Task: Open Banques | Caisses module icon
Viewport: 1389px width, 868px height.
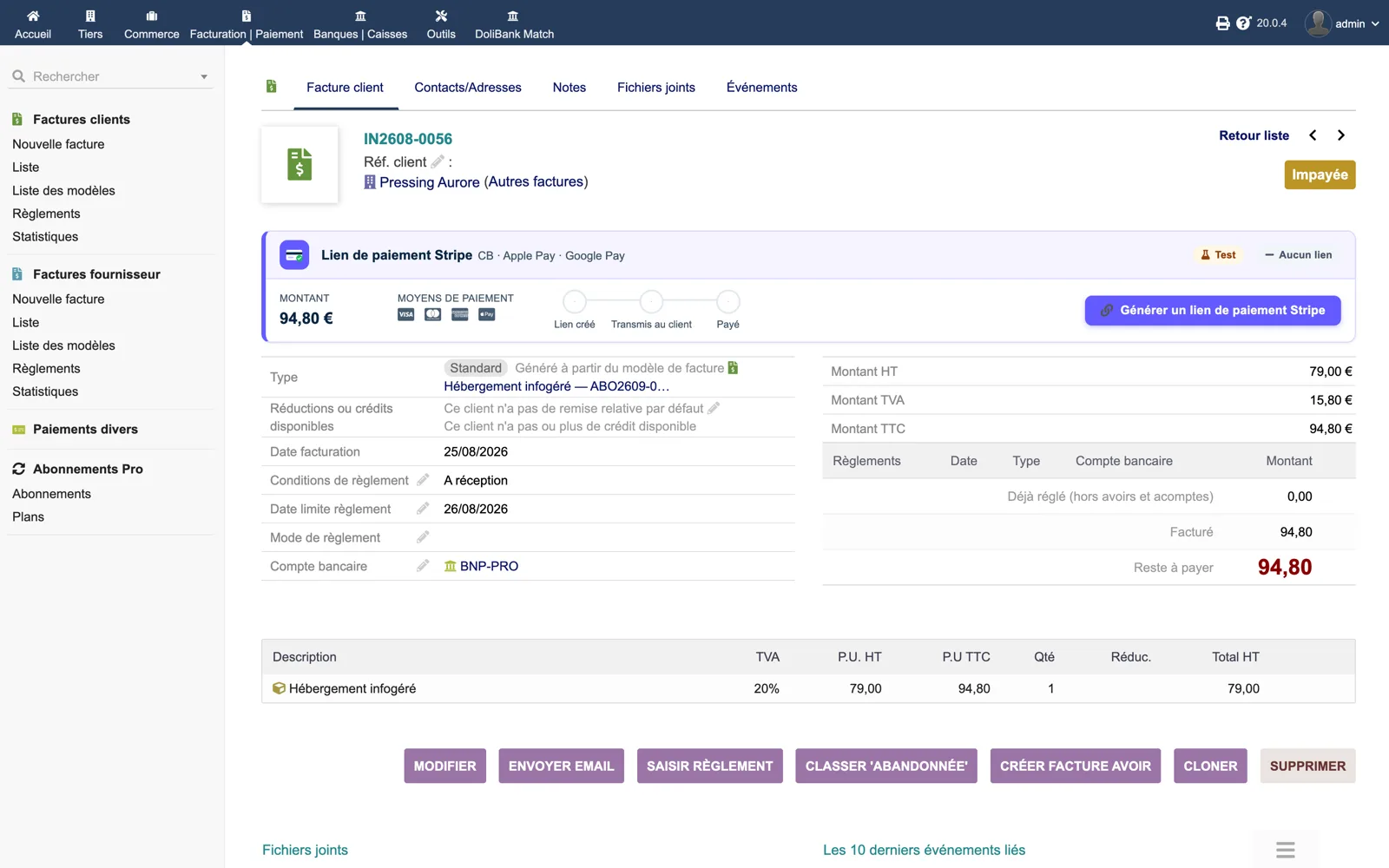Action: click(360, 16)
